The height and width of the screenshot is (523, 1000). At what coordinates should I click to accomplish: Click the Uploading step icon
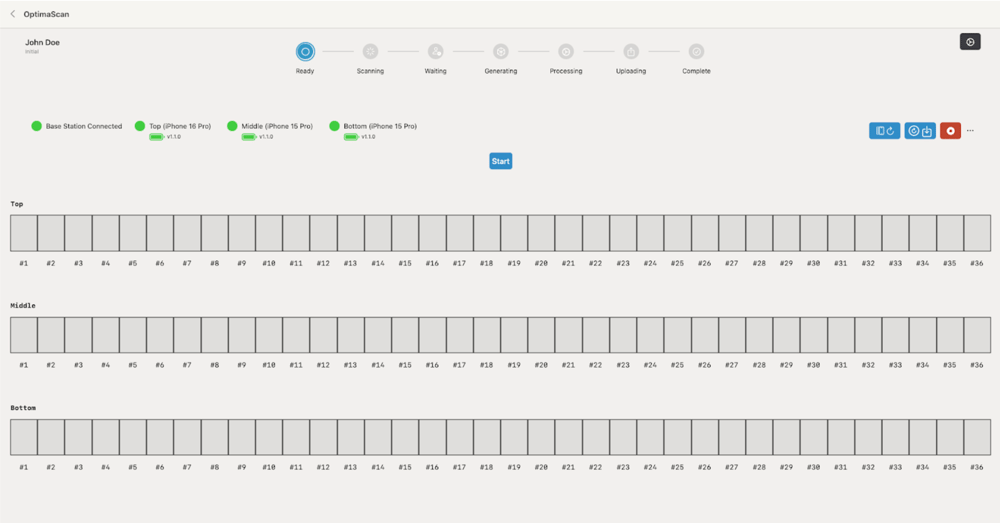631,51
